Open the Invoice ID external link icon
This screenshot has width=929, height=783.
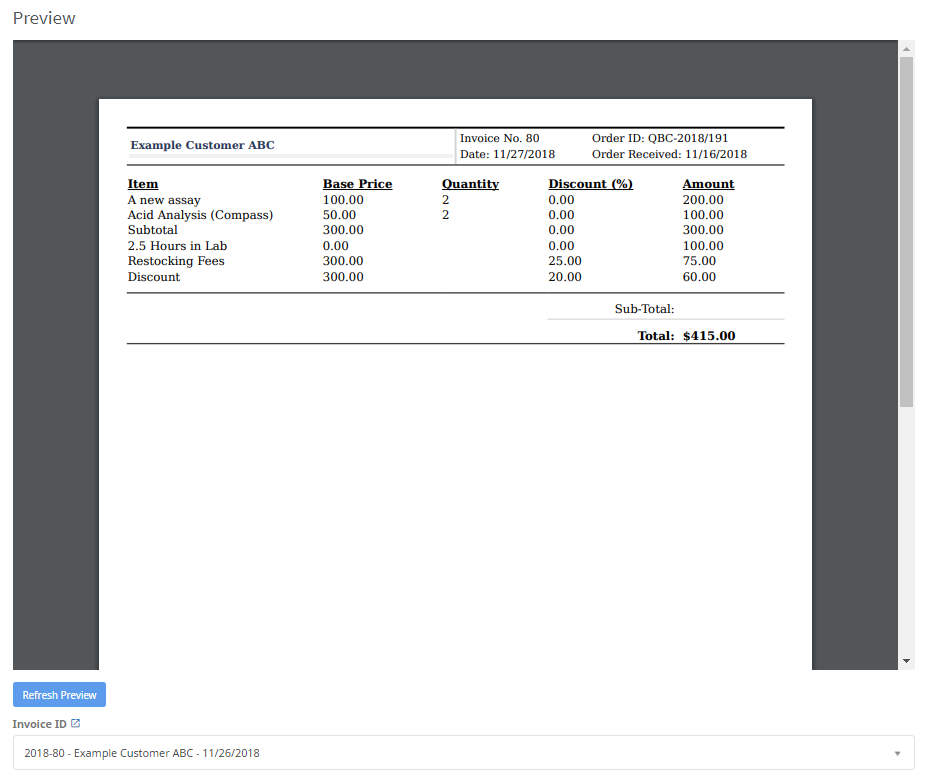click(75, 724)
